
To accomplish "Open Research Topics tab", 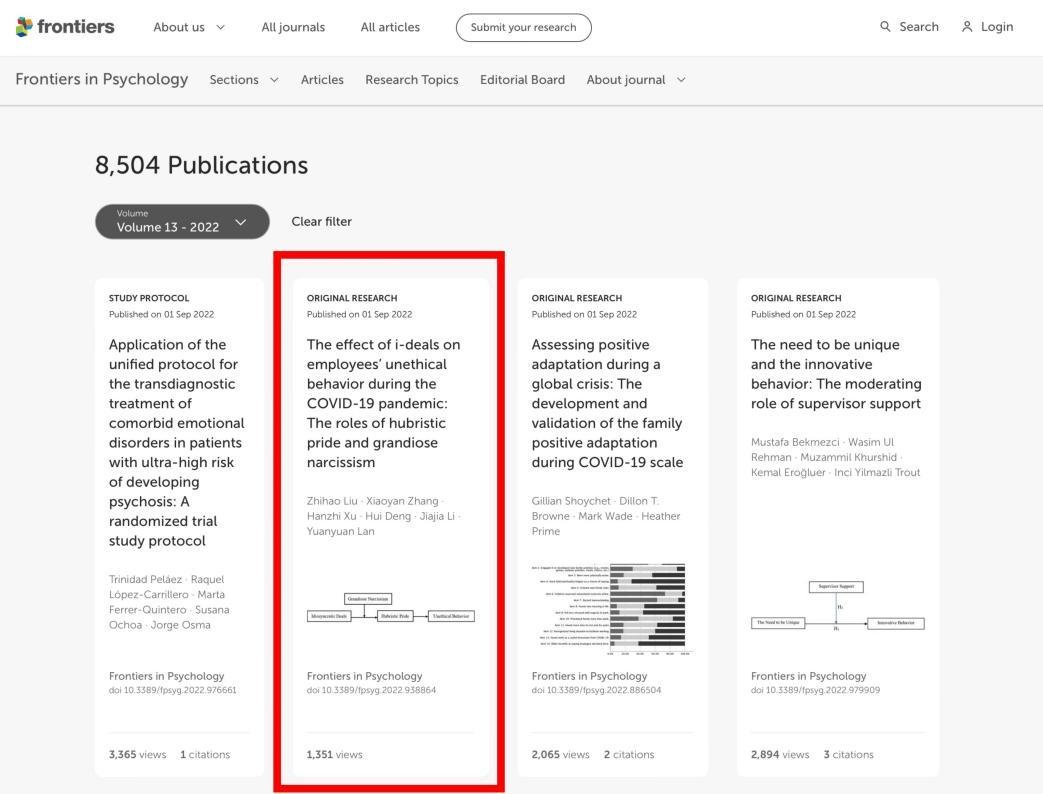I will [412, 80].
